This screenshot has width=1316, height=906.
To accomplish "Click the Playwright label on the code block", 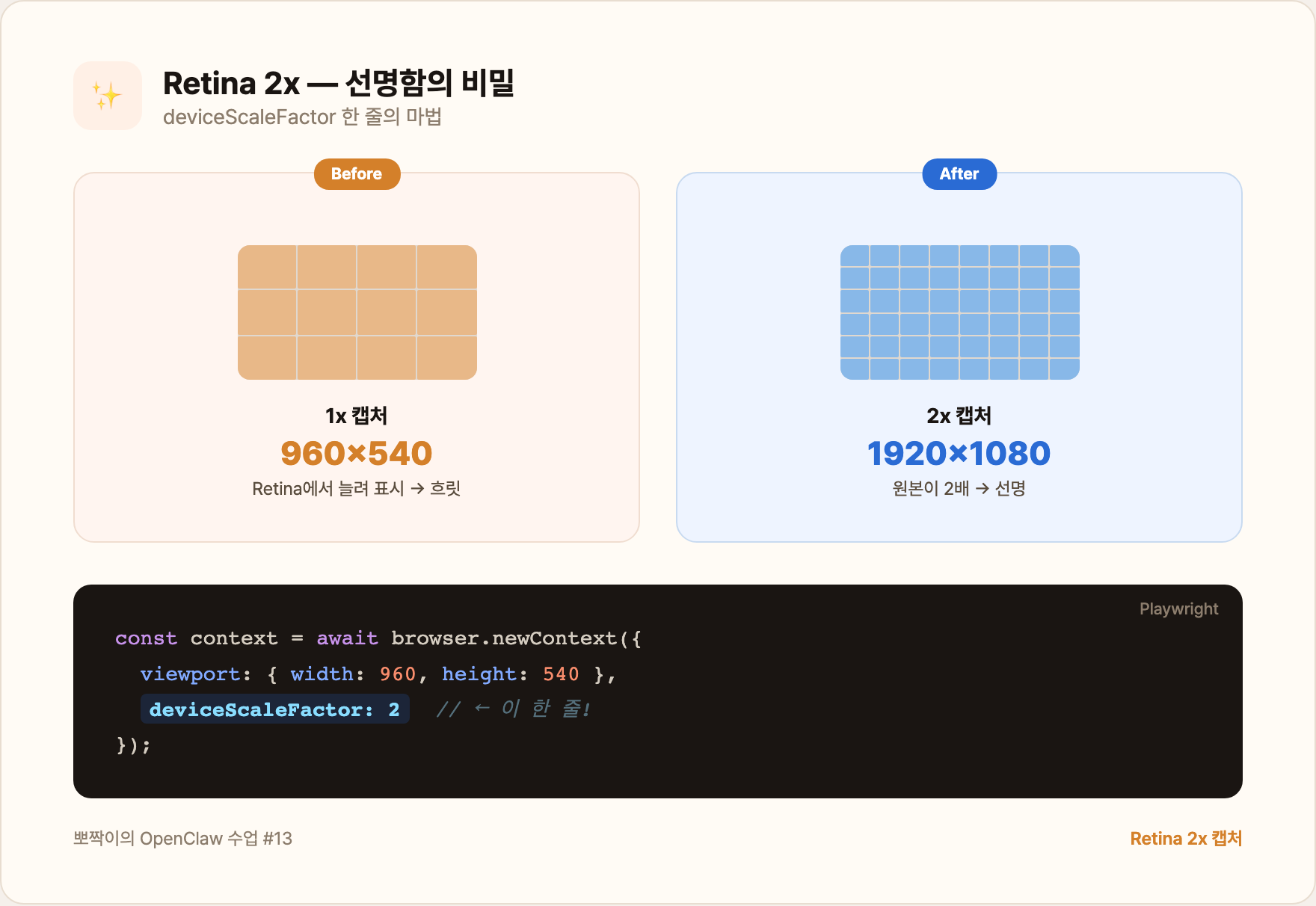I will click(x=1178, y=609).
